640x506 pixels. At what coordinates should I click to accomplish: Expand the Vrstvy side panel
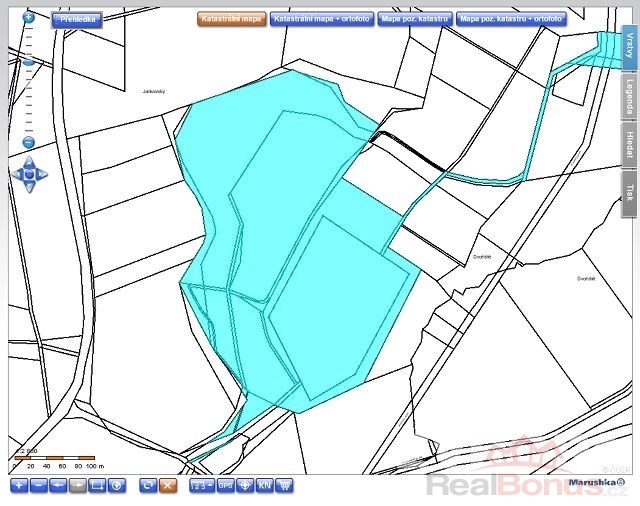click(x=629, y=45)
